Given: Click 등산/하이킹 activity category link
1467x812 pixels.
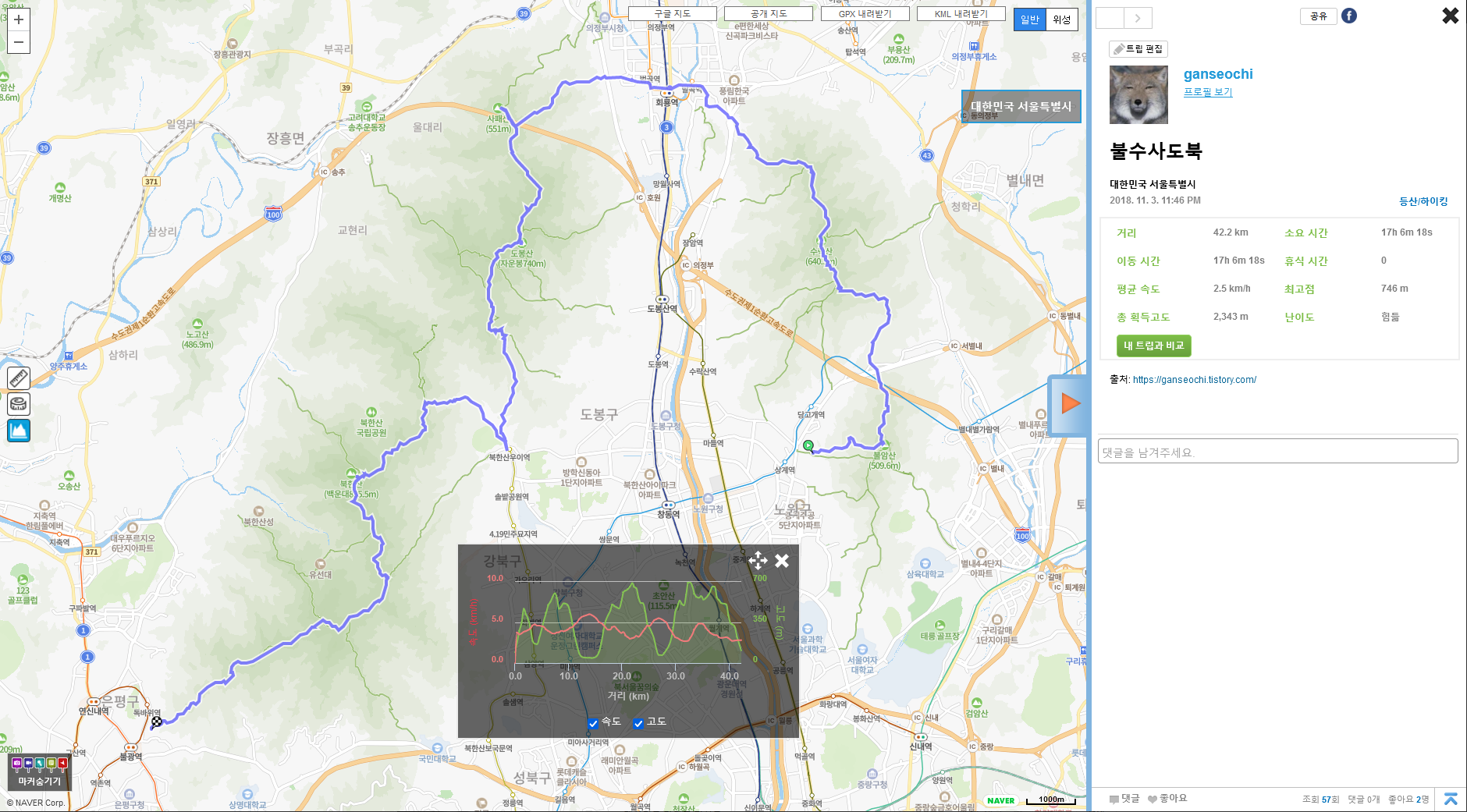Looking at the screenshot, I should coord(1423,201).
